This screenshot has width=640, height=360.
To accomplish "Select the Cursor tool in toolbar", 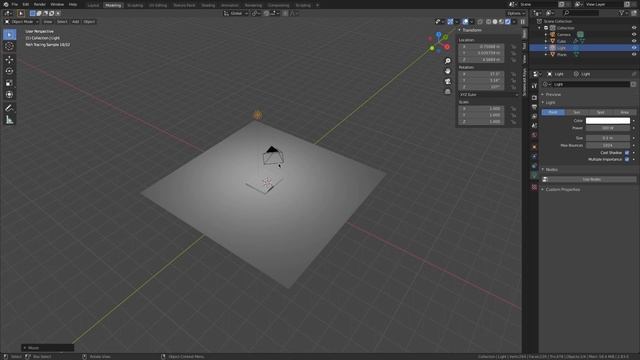I will 9,47.
